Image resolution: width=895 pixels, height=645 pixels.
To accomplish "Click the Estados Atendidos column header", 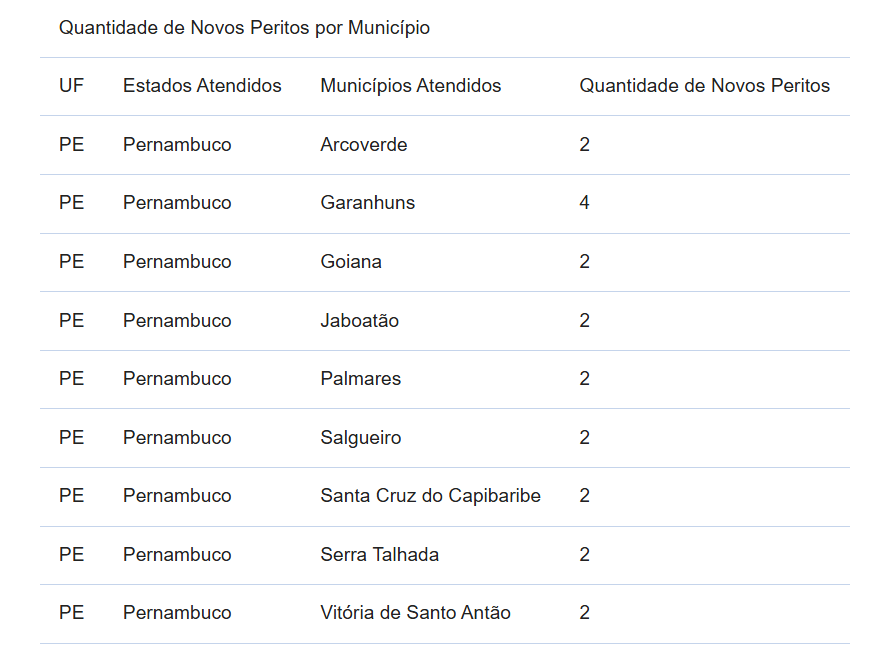I will tap(202, 86).
